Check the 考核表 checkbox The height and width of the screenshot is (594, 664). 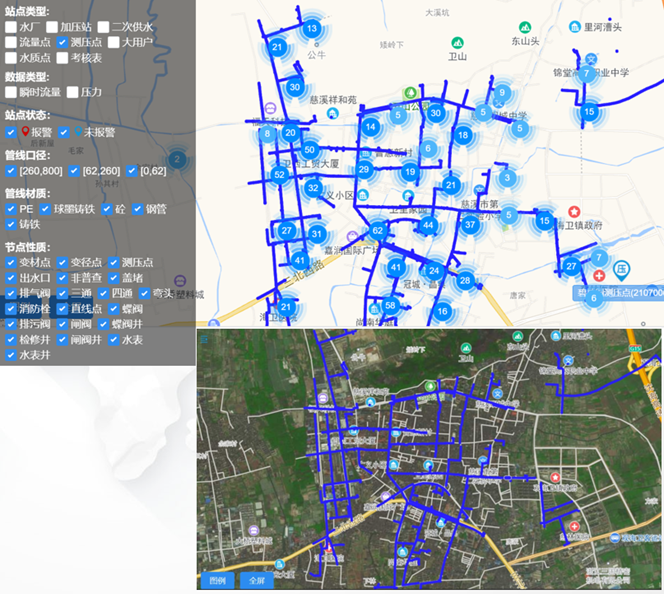click(62, 58)
